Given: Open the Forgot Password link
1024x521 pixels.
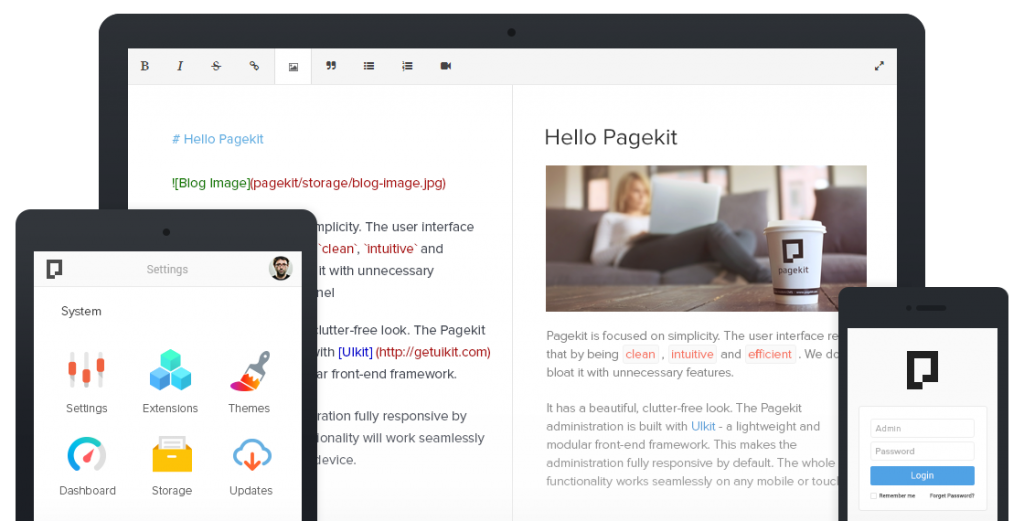Looking at the screenshot, I should 952,496.
